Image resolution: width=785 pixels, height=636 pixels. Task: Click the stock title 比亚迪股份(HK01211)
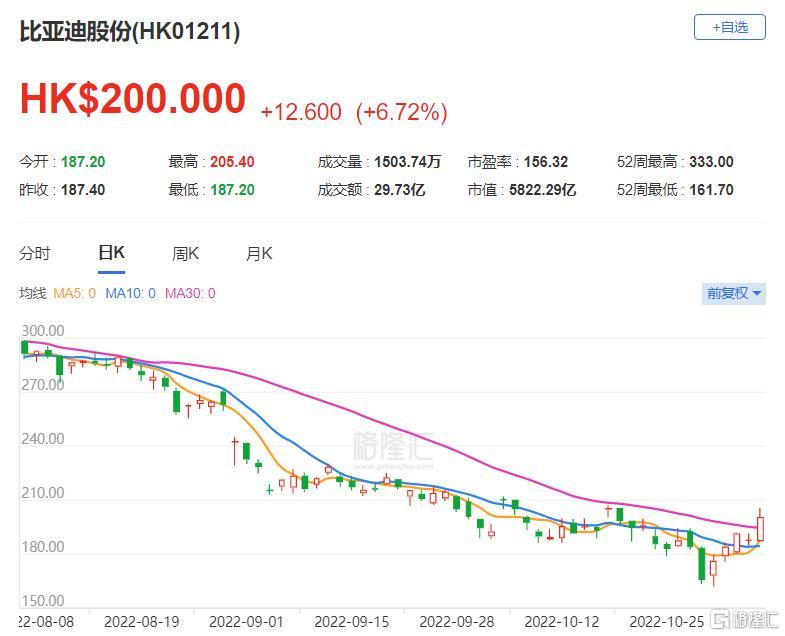[x=130, y=31]
